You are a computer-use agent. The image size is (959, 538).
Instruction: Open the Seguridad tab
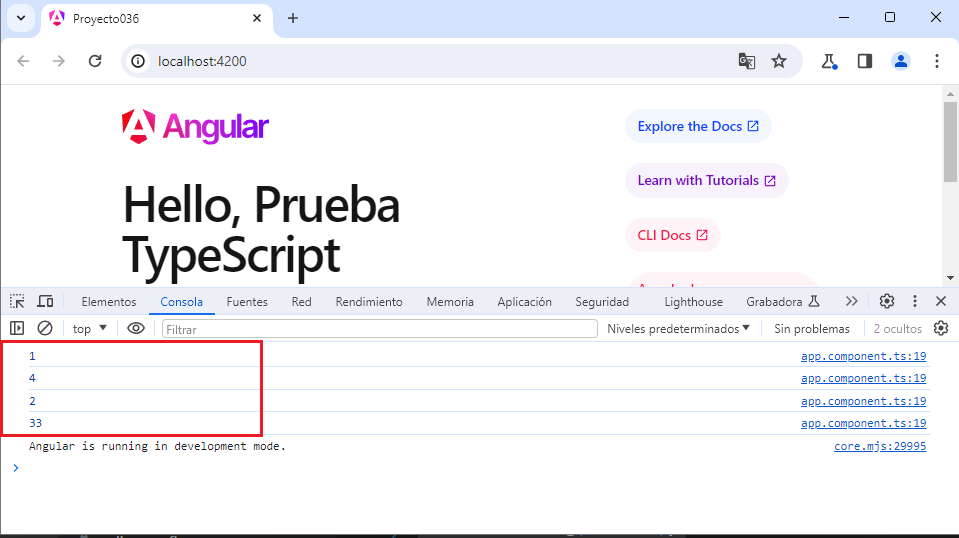click(x=602, y=302)
